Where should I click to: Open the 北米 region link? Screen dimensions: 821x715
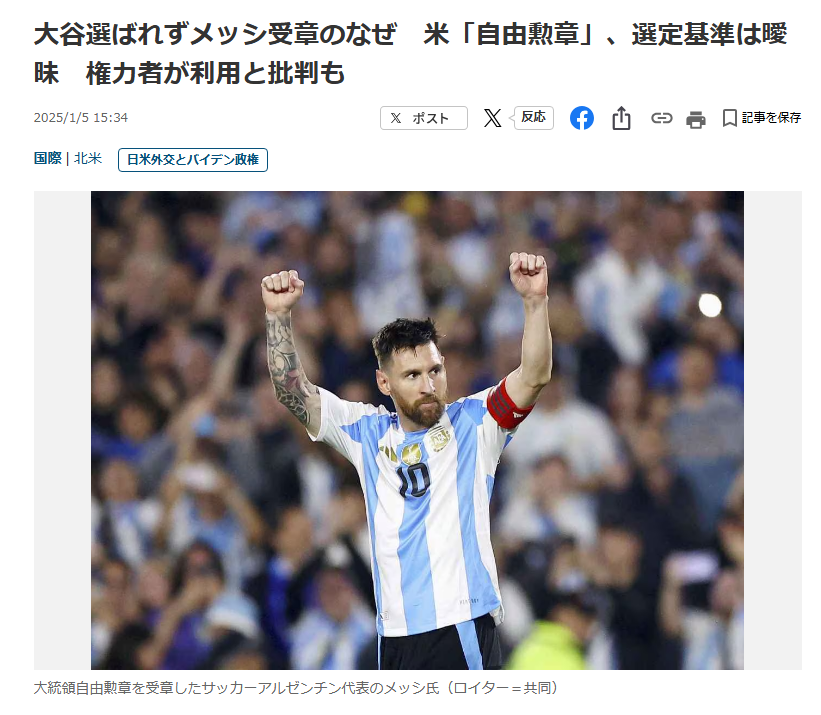[87, 159]
